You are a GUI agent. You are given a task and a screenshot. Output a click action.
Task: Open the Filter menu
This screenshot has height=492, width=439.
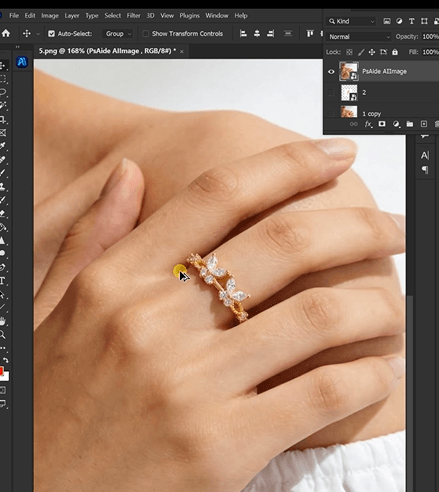click(133, 16)
